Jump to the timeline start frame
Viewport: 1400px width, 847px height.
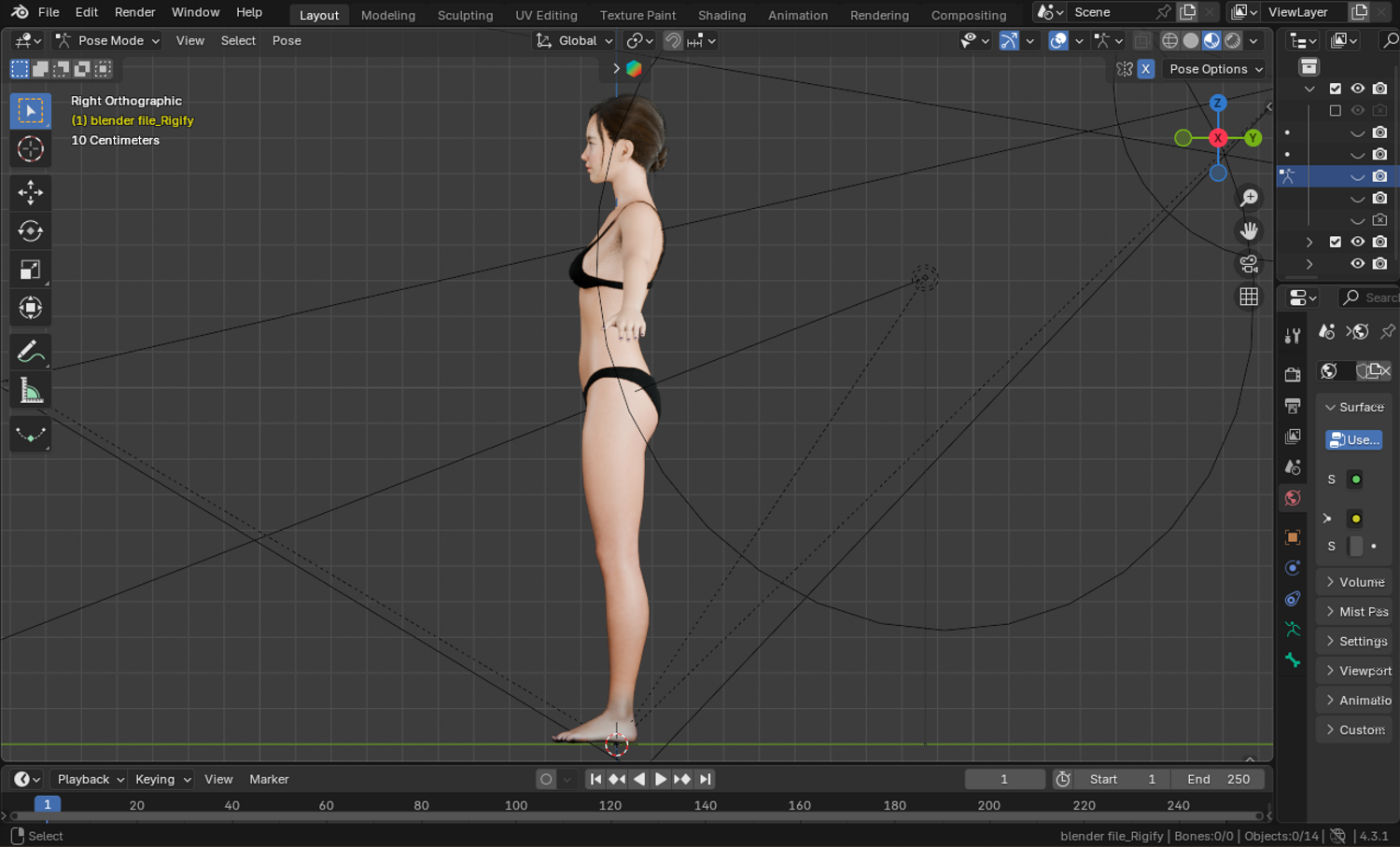click(x=595, y=779)
